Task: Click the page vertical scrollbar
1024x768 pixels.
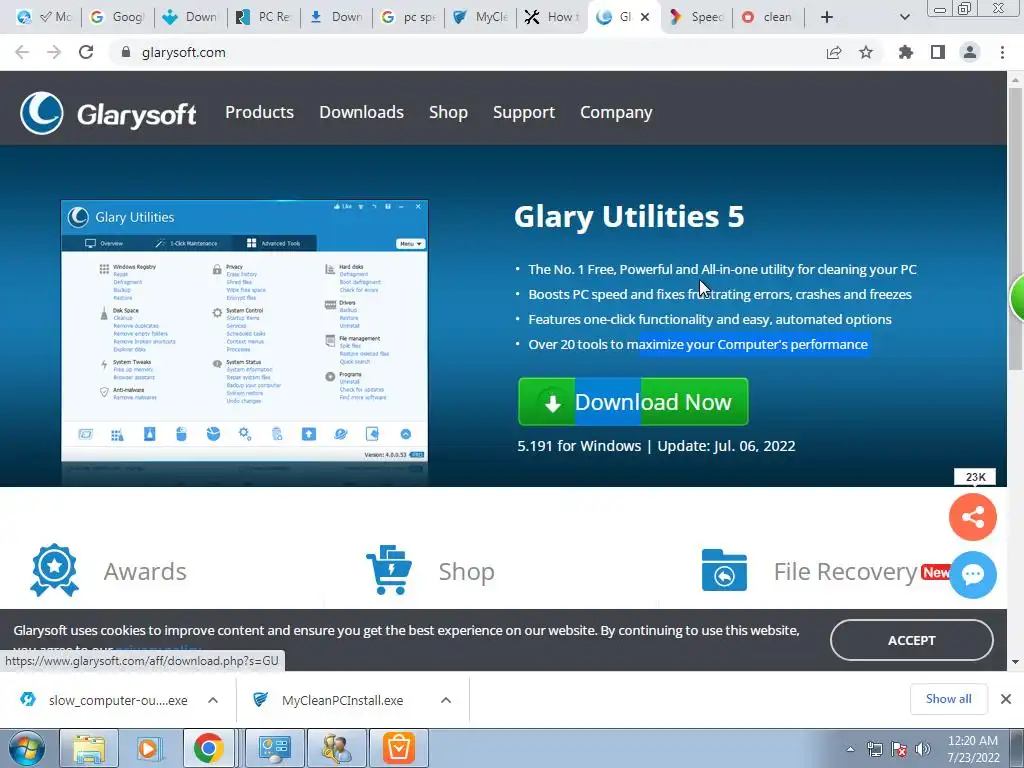Action: [x=1016, y=229]
